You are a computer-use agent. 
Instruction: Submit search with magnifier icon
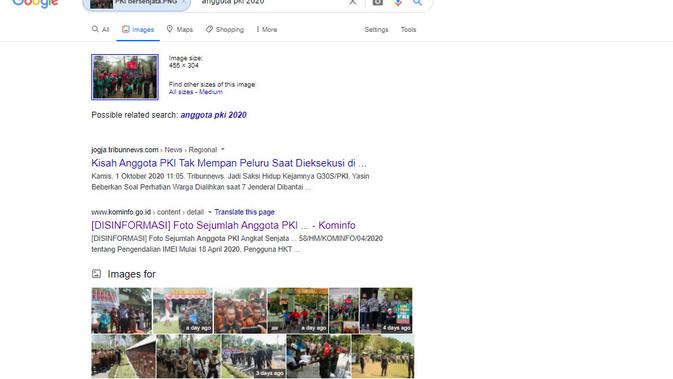click(x=417, y=3)
